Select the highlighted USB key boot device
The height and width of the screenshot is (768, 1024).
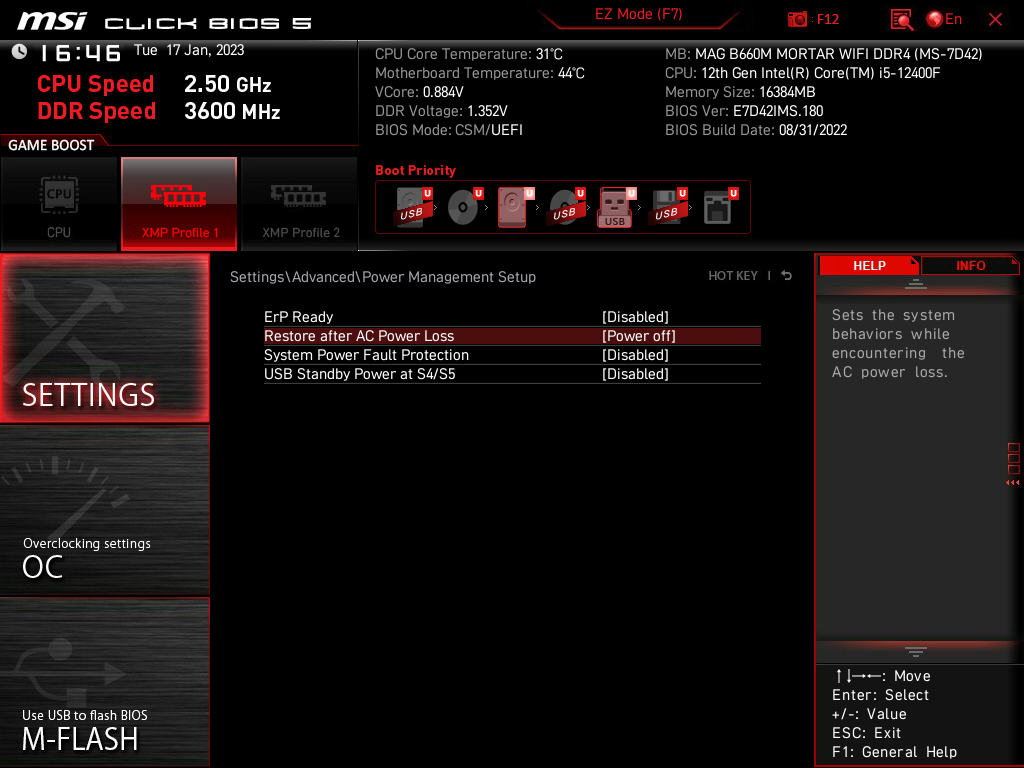(616, 207)
